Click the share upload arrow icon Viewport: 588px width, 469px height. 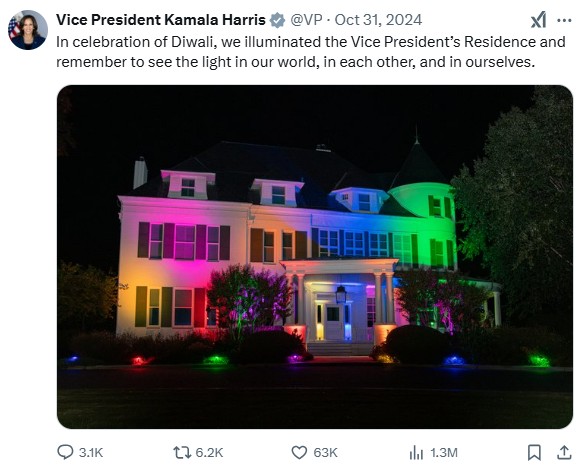tap(564, 453)
